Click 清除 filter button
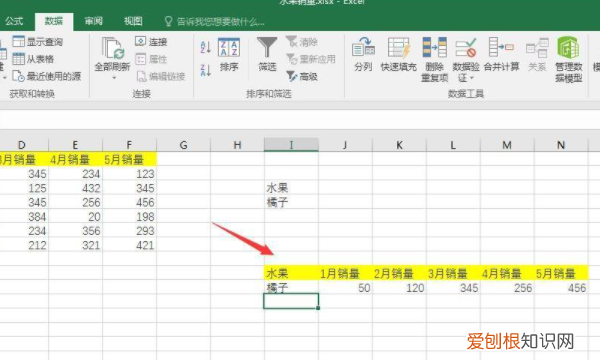 (302, 42)
